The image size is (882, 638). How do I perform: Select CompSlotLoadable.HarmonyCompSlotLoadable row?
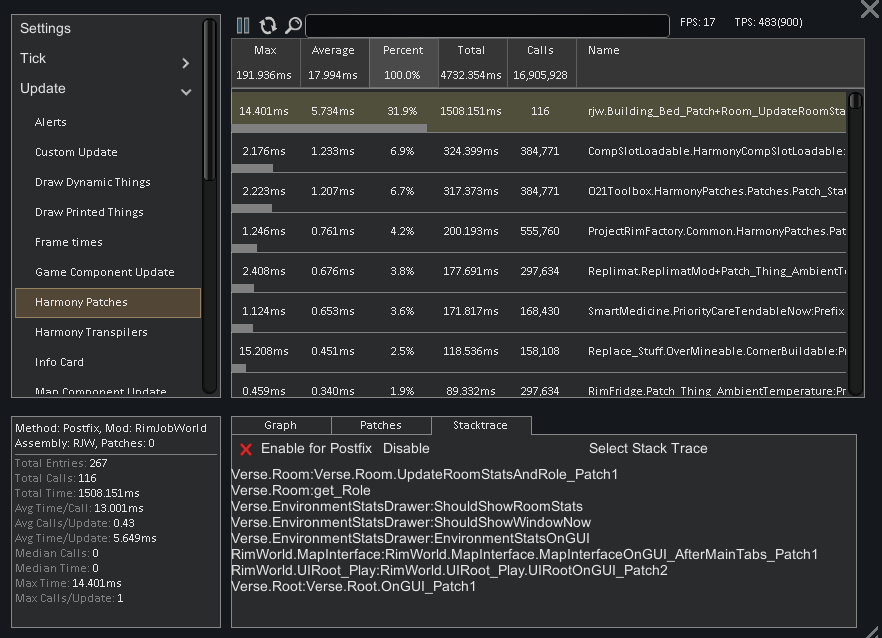538,152
